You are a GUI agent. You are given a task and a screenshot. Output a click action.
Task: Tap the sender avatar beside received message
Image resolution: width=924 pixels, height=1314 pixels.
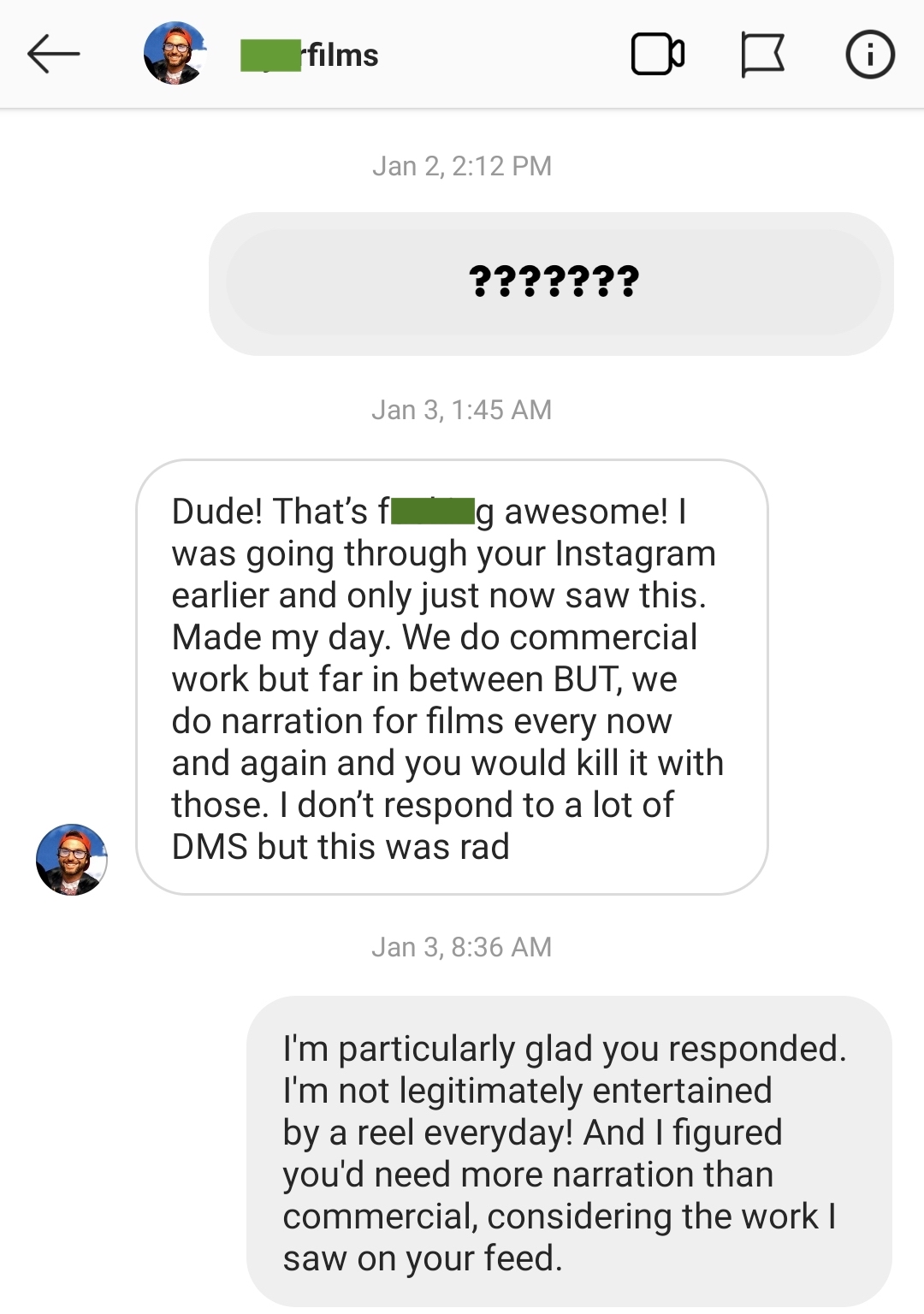pos(72,859)
